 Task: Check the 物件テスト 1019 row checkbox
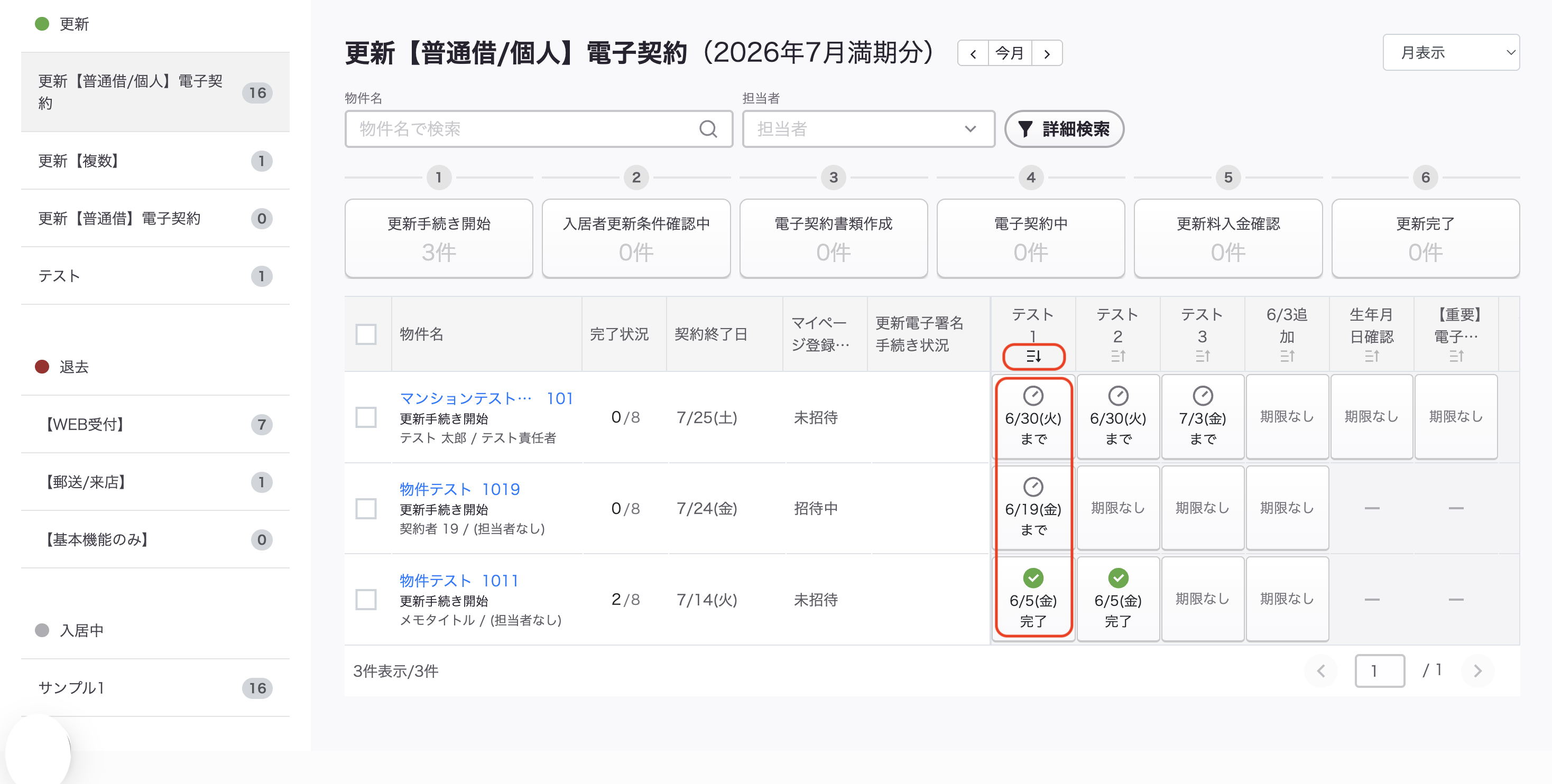(366, 508)
